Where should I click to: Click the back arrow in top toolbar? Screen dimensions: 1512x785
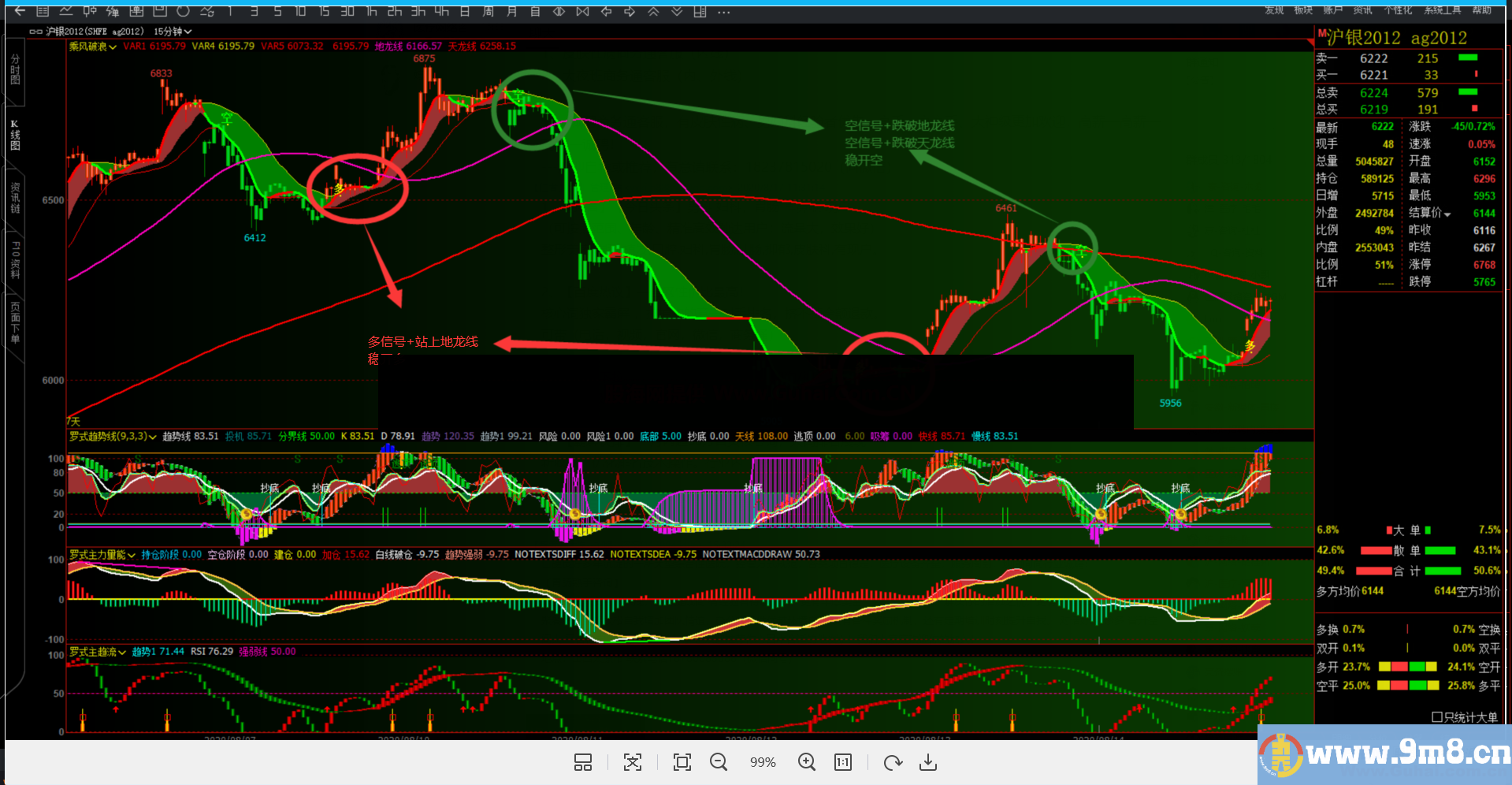pyautogui.click(x=20, y=11)
